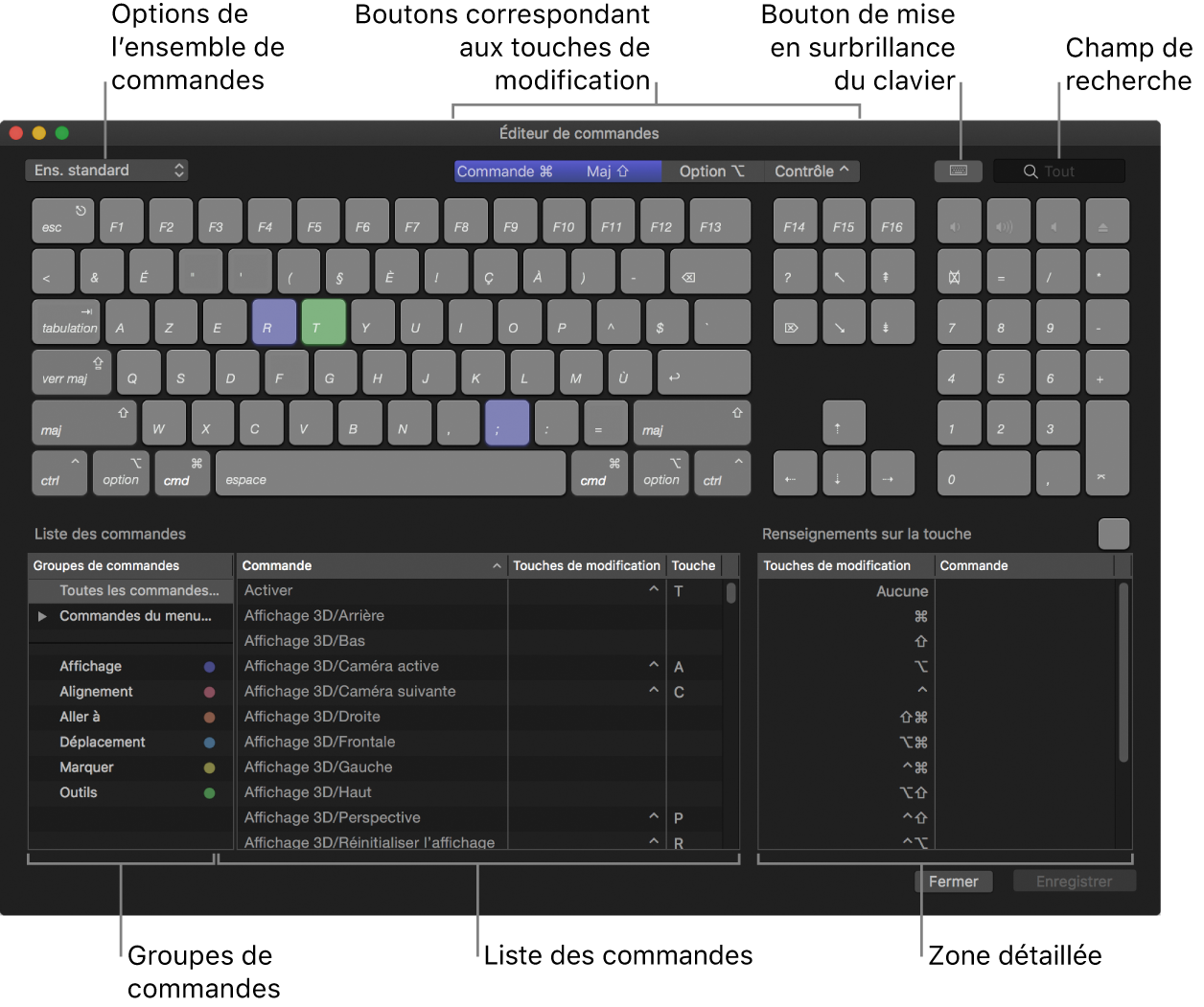1204x1007 pixels.
Task: Click the eject key
Action: [1107, 221]
